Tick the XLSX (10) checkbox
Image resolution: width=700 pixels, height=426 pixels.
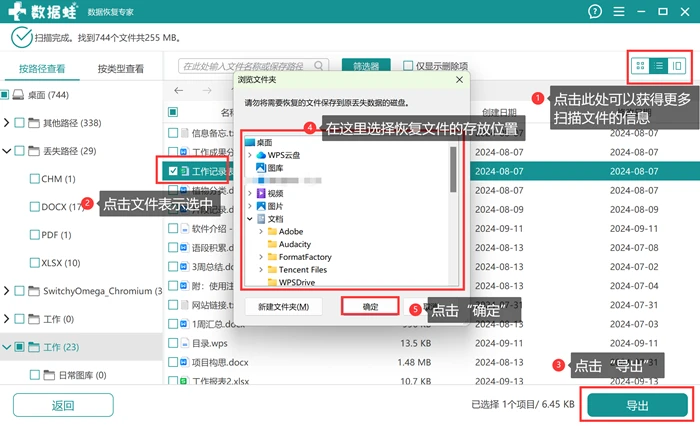34,263
